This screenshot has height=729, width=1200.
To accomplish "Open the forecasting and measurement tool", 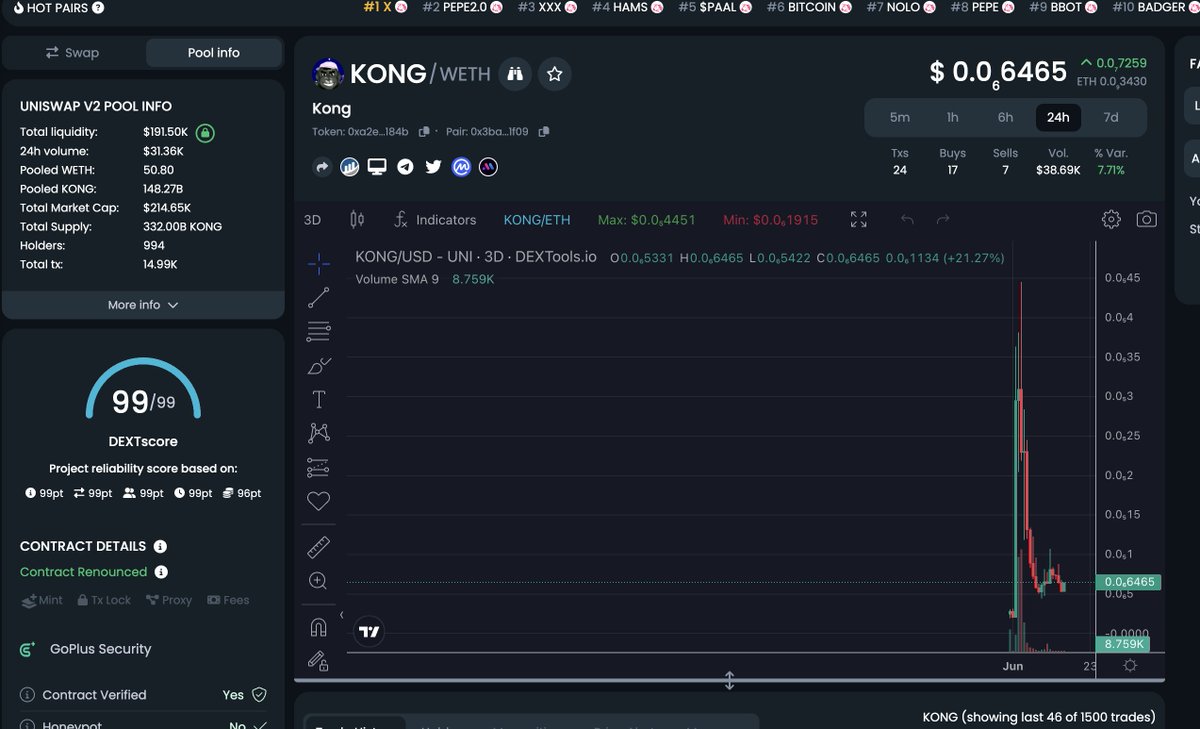I will pos(319,467).
